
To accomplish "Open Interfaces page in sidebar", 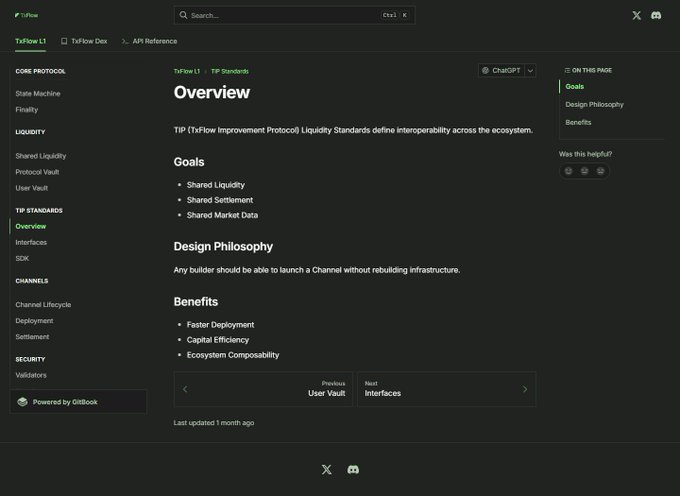I will 31,242.
